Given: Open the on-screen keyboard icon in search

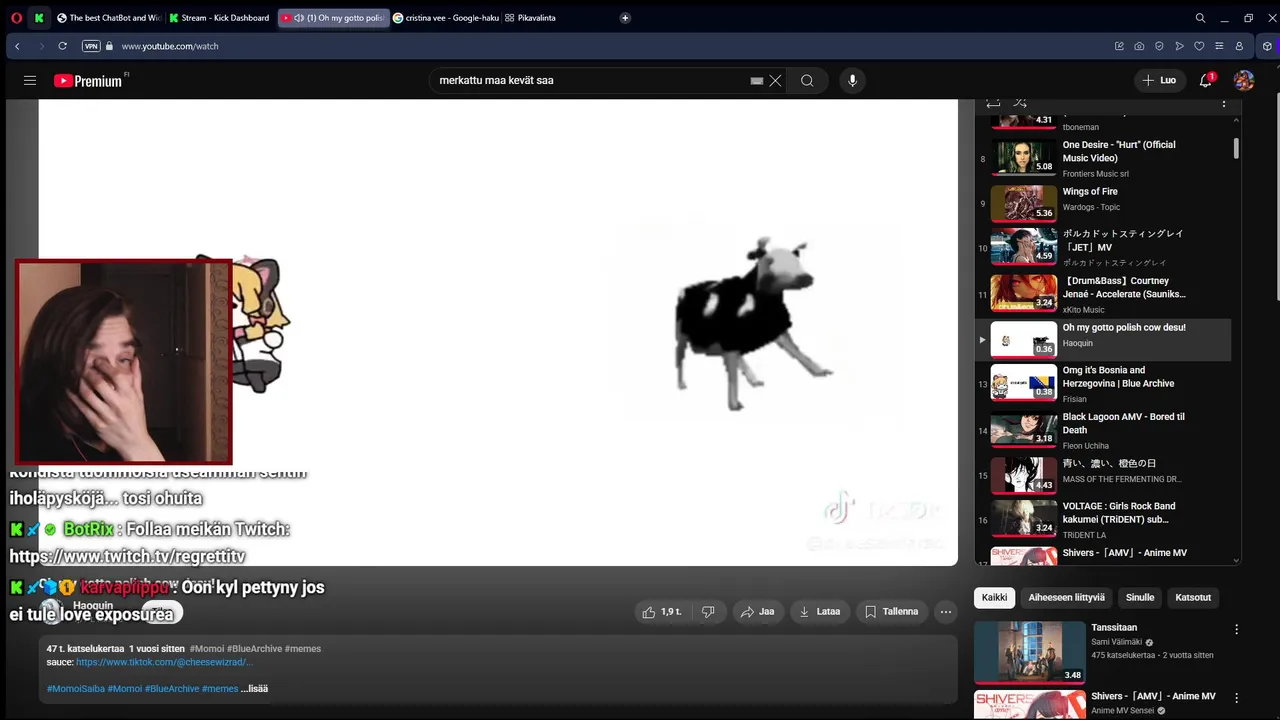Looking at the screenshot, I should pos(757,81).
